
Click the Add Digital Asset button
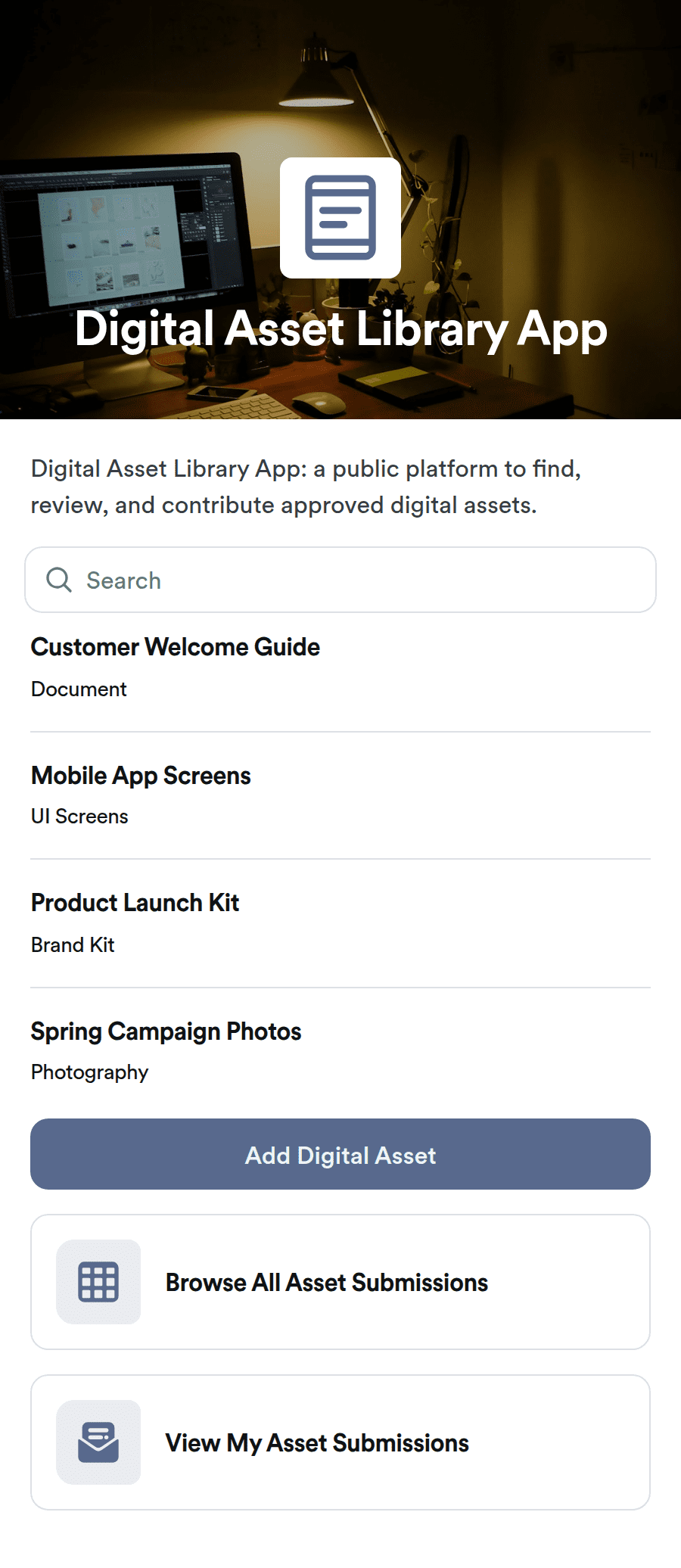(x=340, y=1154)
